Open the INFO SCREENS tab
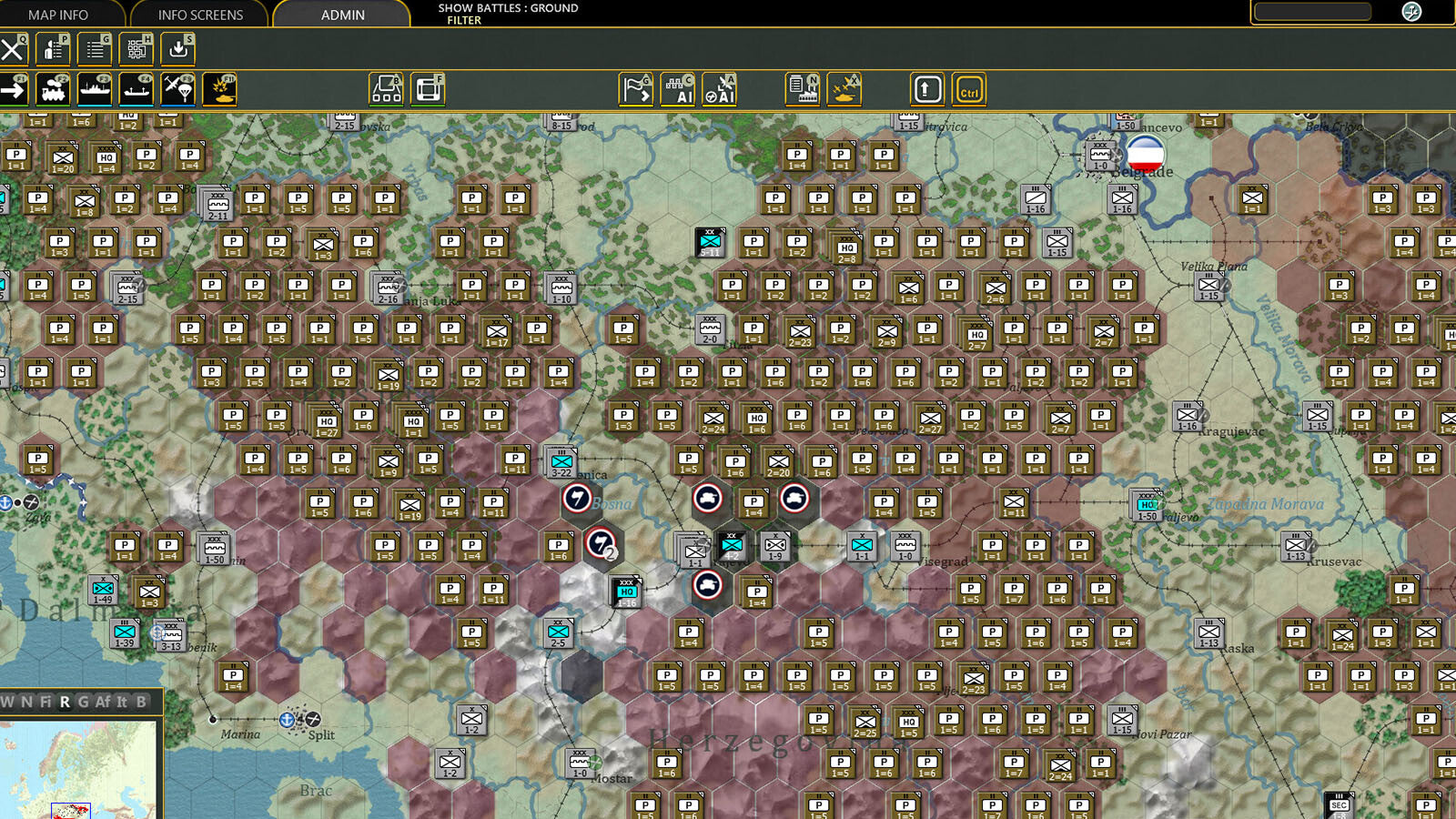 [x=200, y=15]
